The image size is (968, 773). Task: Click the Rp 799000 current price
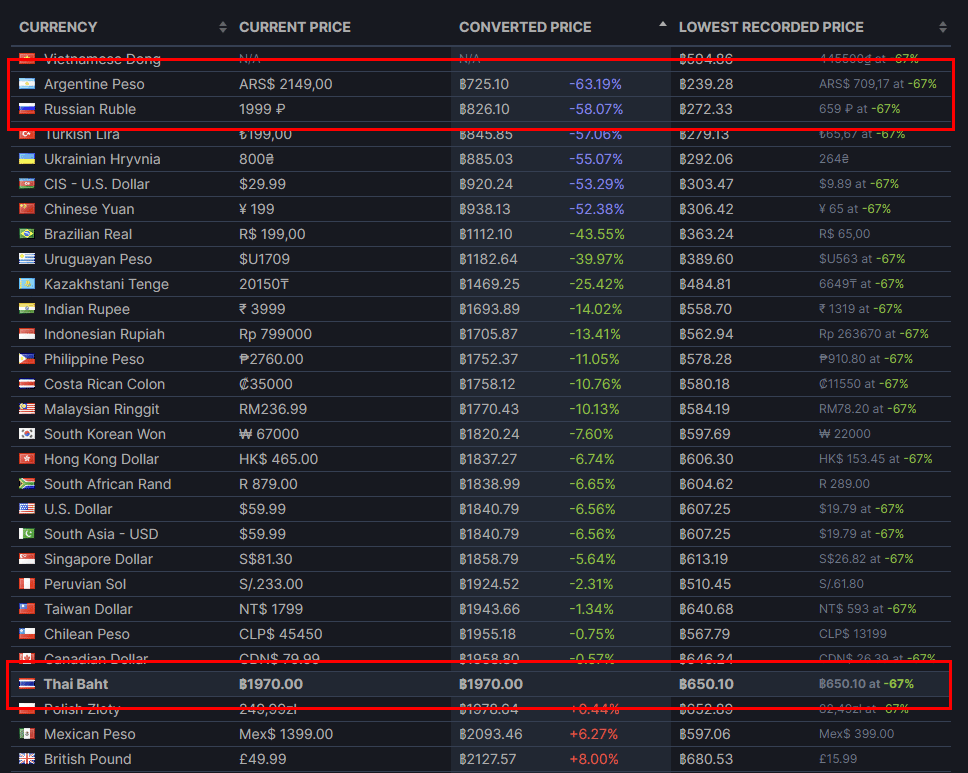point(275,334)
